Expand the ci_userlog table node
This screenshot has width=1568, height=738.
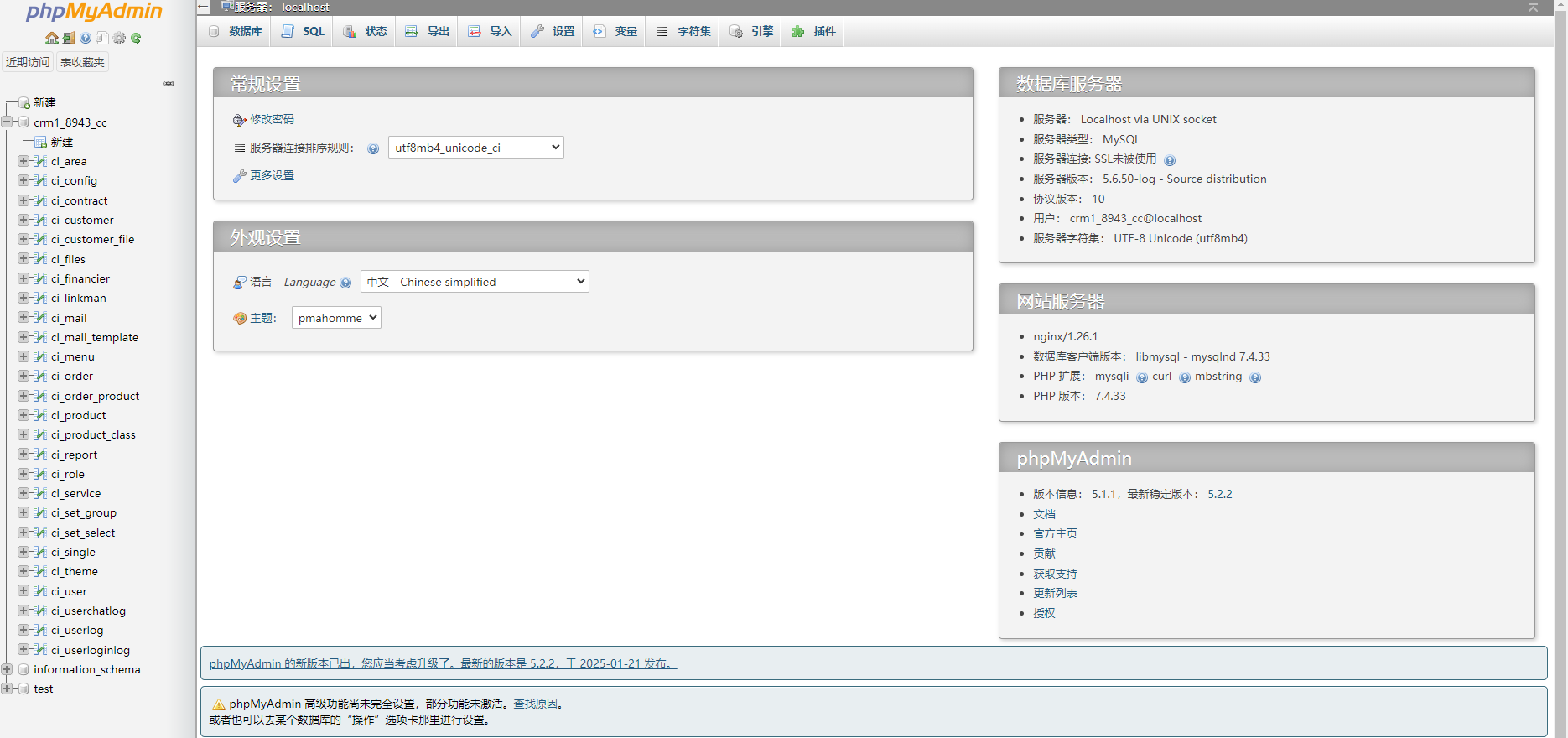[23, 630]
